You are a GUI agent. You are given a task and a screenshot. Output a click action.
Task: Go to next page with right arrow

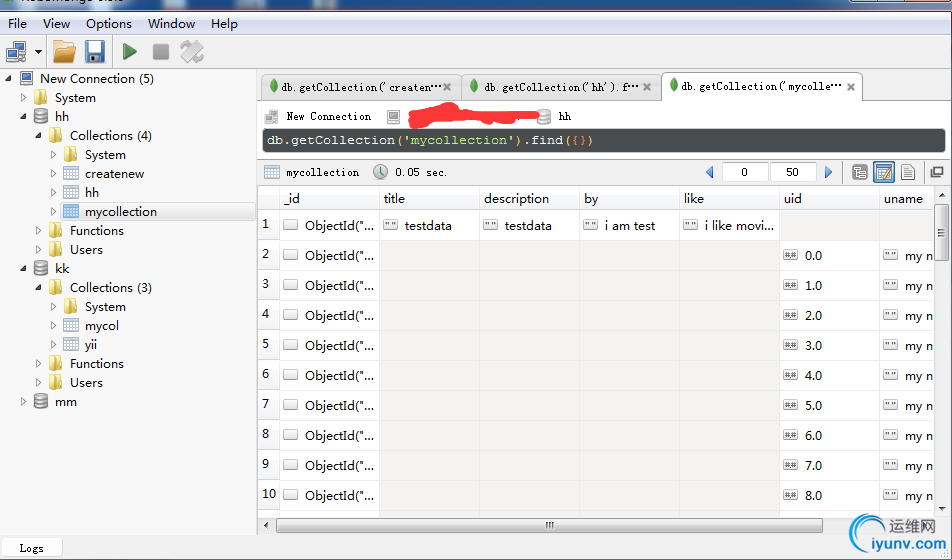[x=828, y=172]
